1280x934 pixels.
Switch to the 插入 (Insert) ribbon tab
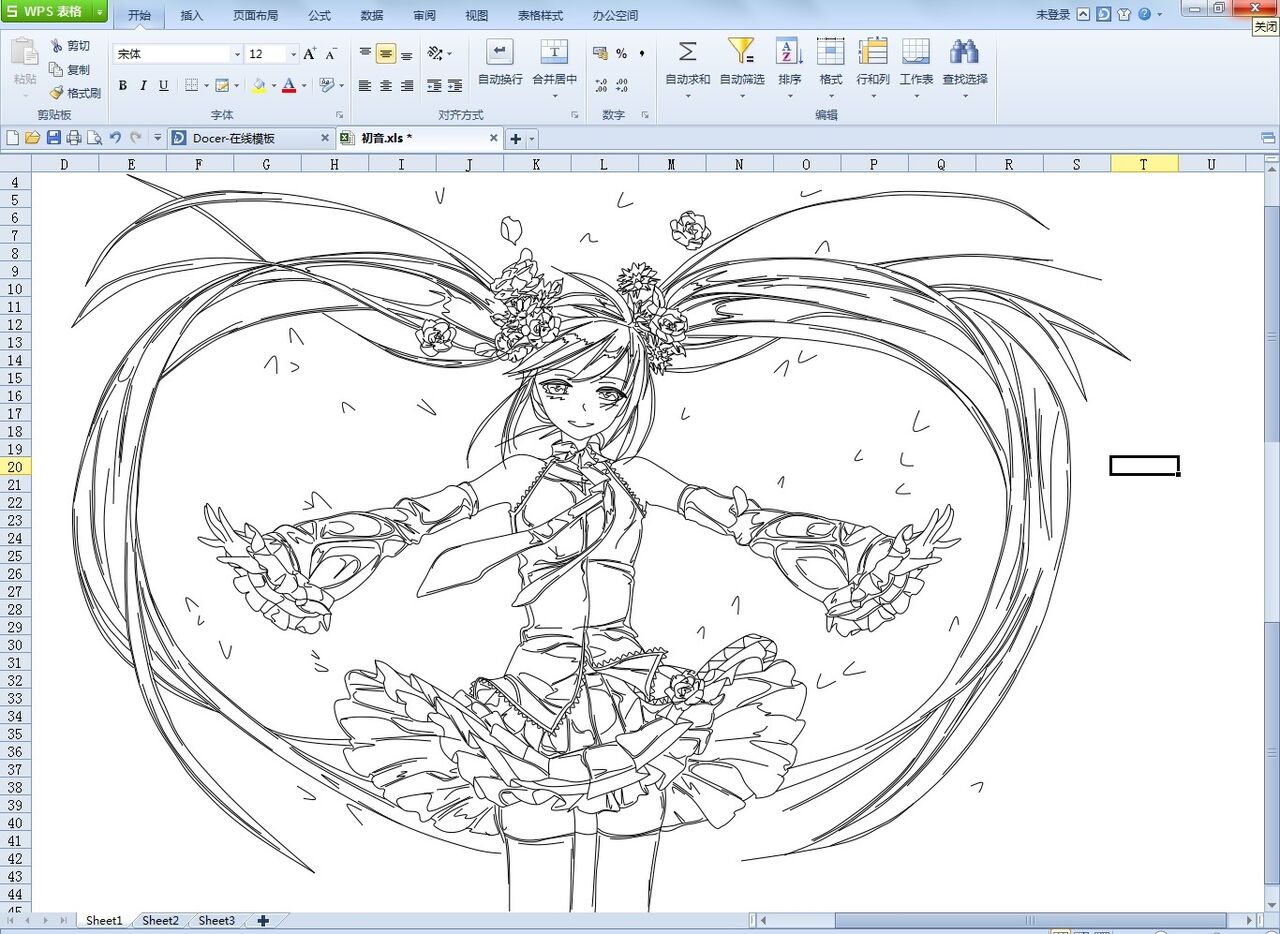[x=192, y=16]
